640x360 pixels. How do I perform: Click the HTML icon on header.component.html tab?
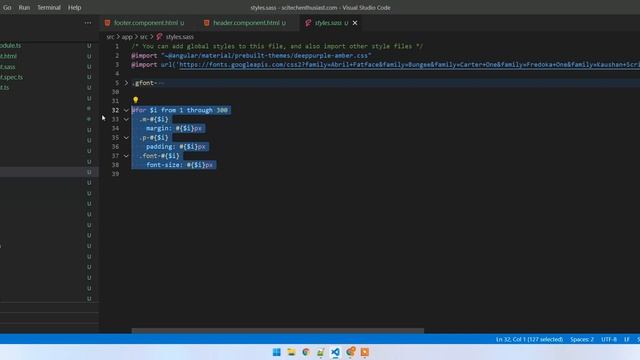point(207,23)
